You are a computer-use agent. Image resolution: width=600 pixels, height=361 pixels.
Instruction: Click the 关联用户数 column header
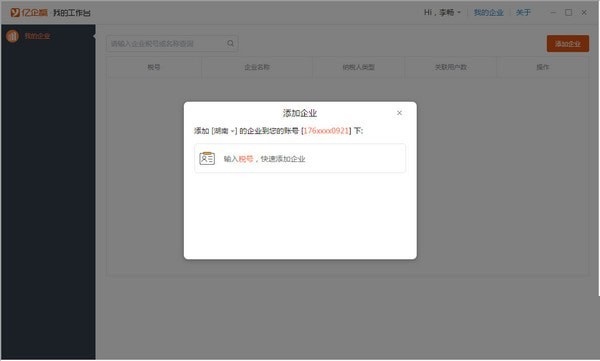pyautogui.click(x=451, y=67)
